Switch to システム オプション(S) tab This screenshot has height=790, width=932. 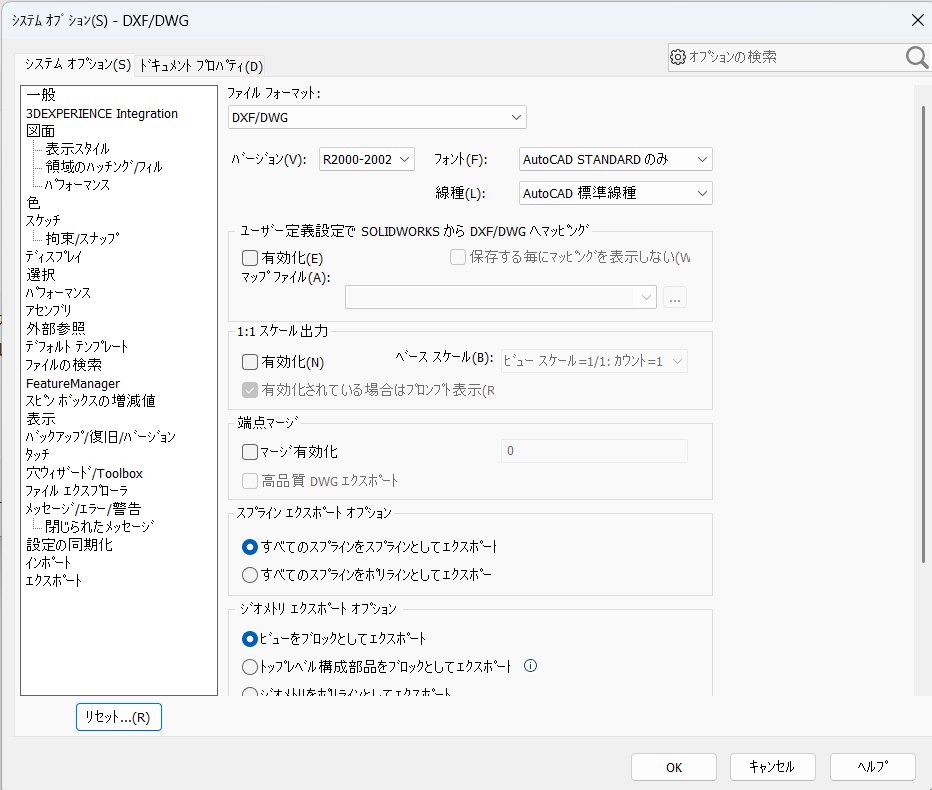[x=77, y=64]
